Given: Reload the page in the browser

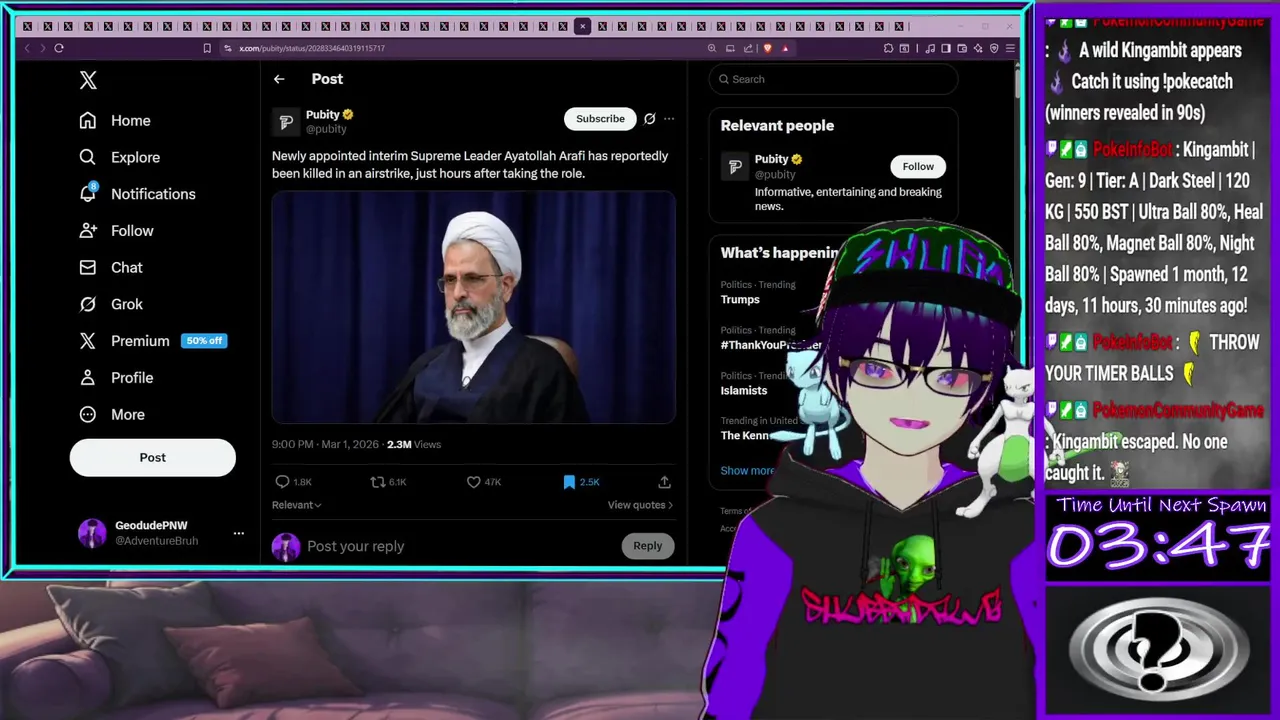Looking at the screenshot, I should (x=59, y=48).
